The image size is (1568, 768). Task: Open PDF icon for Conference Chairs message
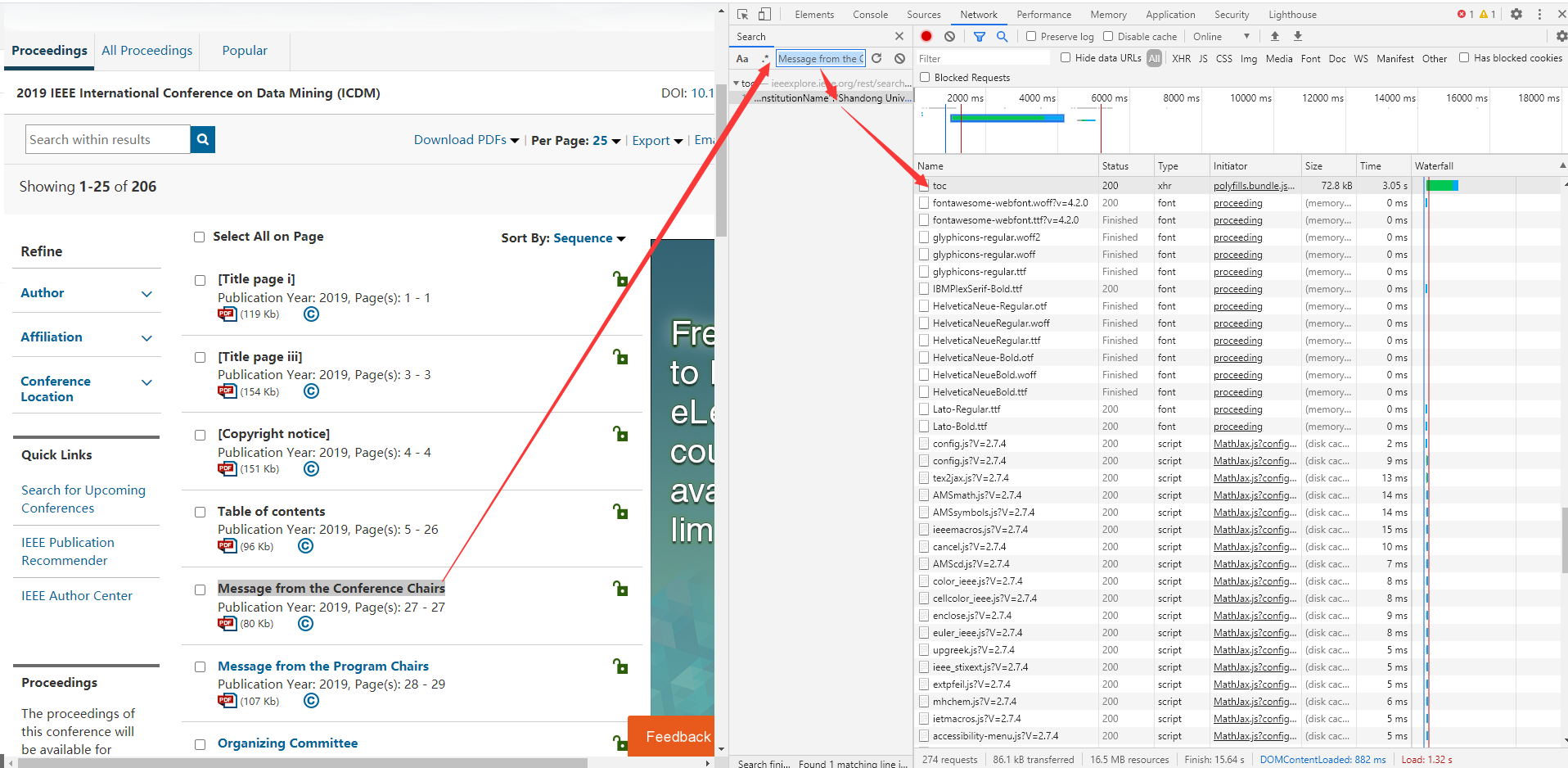pyautogui.click(x=227, y=624)
